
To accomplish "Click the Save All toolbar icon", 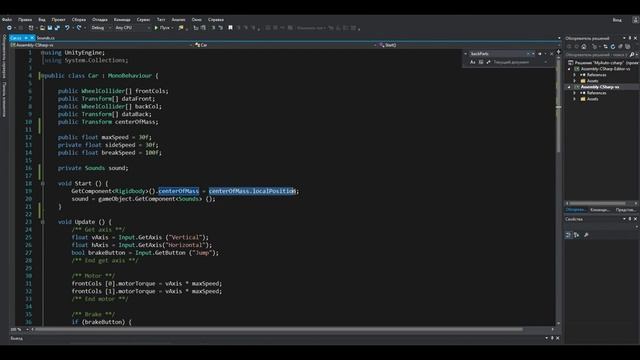I will click(x=57, y=28).
